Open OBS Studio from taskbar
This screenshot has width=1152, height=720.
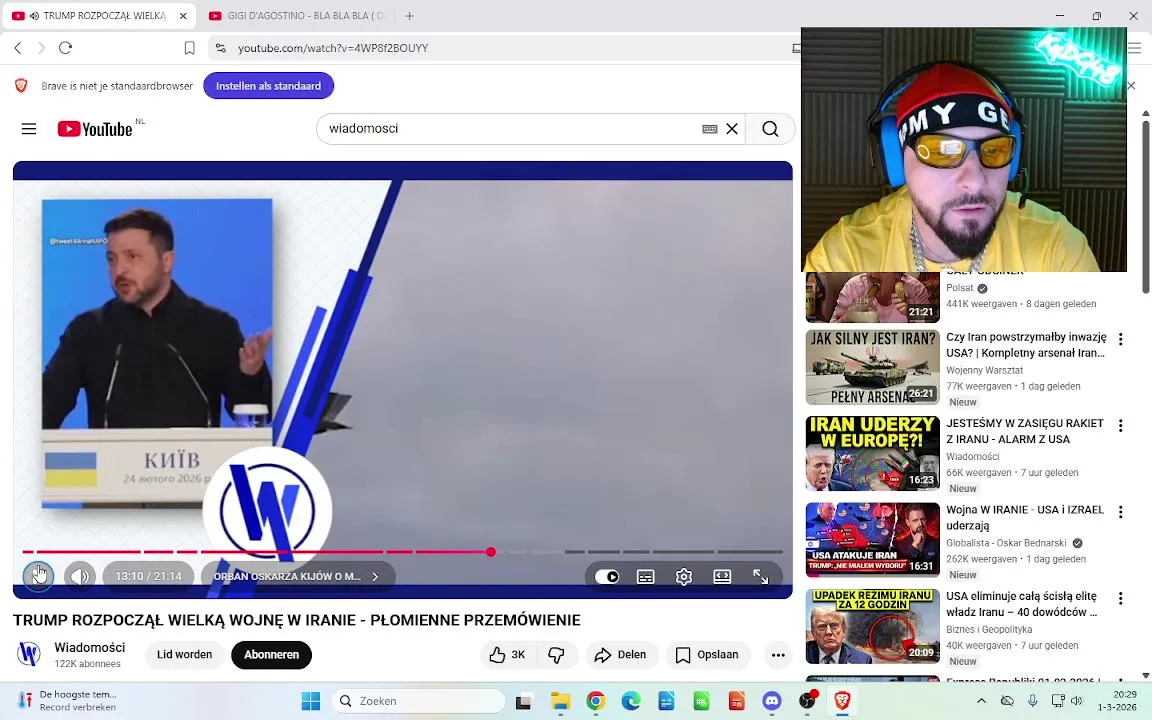pyautogui.click(x=807, y=701)
